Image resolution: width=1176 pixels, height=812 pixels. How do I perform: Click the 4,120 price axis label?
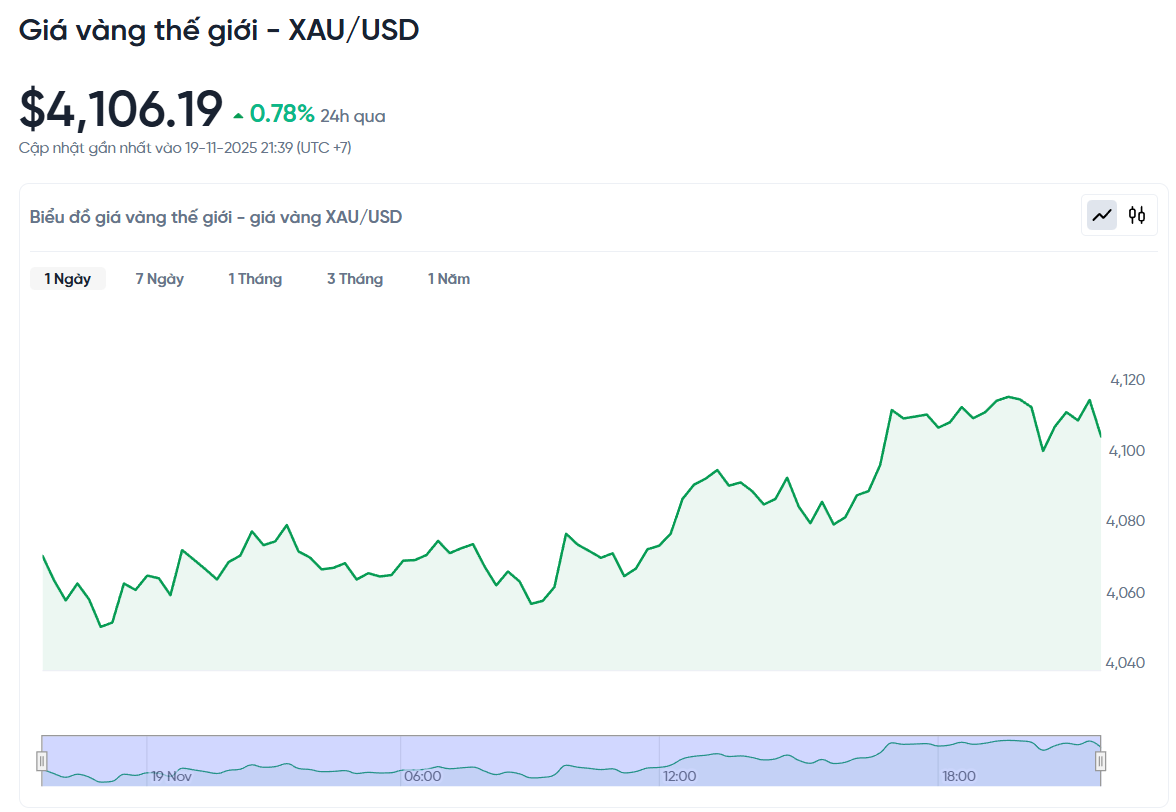pyautogui.click(x=1127, y=380)
